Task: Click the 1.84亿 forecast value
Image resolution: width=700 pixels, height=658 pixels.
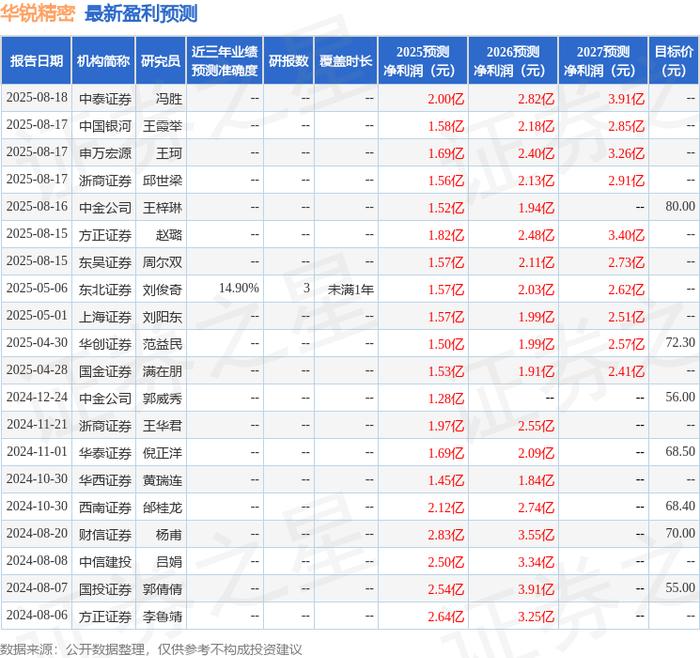Action: coord(536,480)
